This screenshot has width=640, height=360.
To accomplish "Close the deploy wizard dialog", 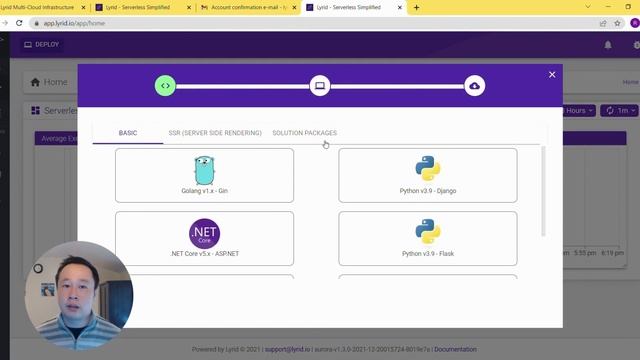I will pyautogui.click(x=552, y=75).
